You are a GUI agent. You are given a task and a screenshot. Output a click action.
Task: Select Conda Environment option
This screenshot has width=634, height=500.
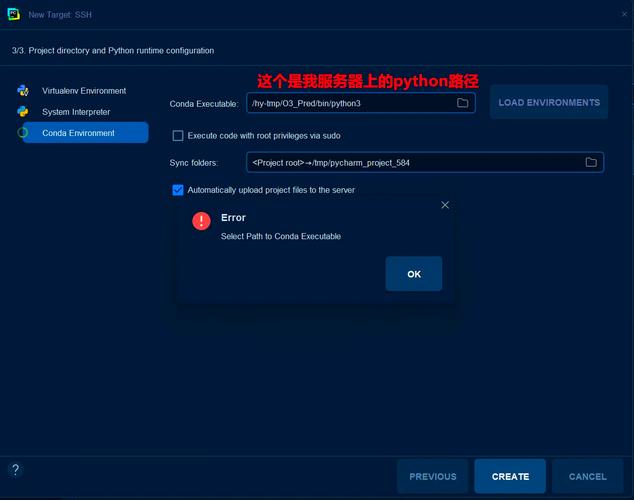(x=85, y=133)
